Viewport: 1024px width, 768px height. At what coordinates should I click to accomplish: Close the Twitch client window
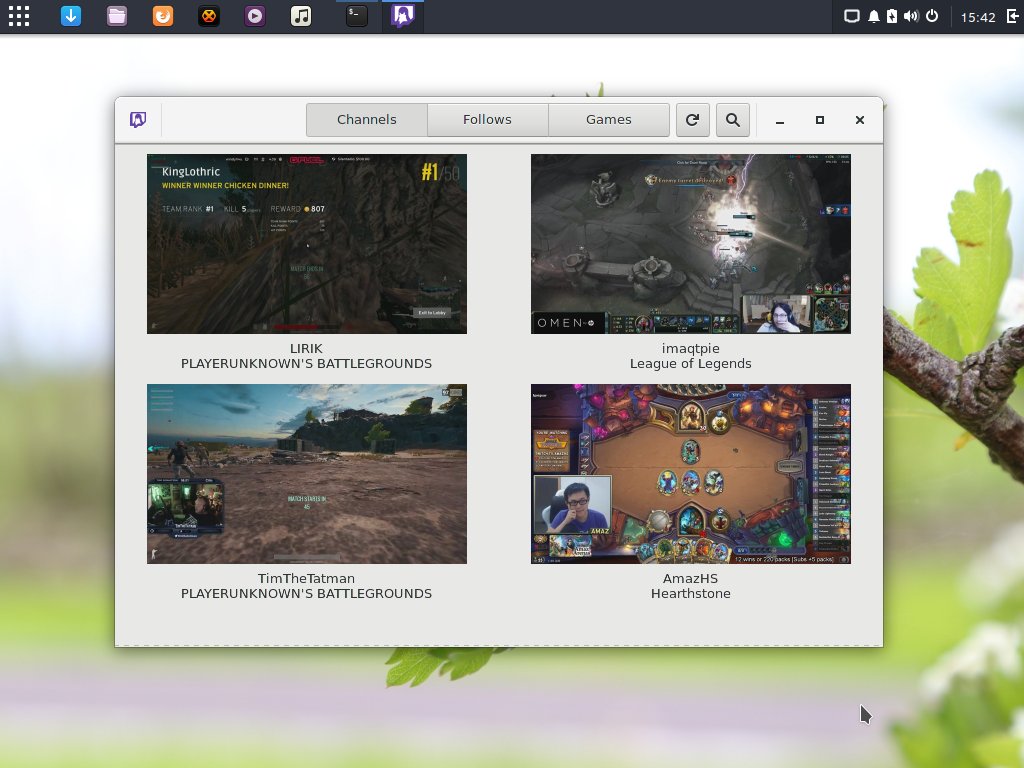coord(859,120)
